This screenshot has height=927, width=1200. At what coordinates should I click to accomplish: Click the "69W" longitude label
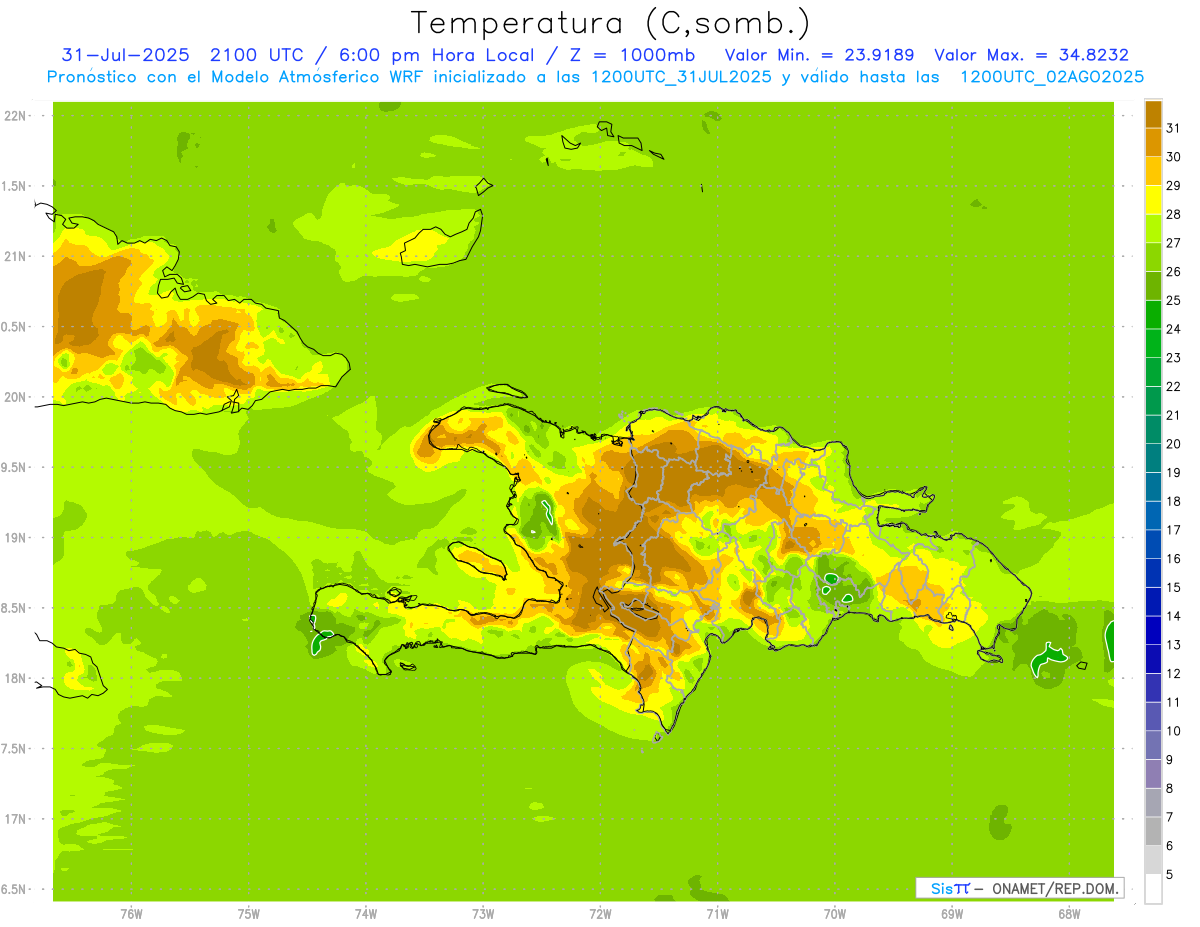pos(952,913)
